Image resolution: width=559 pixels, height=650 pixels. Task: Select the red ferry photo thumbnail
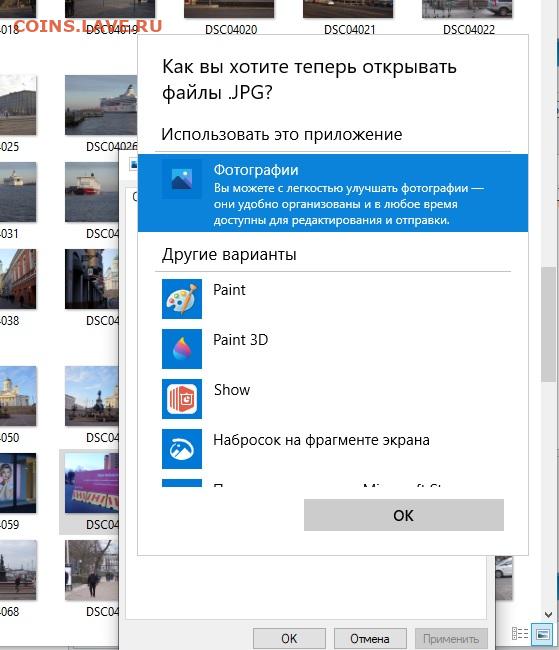coord(91,192)
